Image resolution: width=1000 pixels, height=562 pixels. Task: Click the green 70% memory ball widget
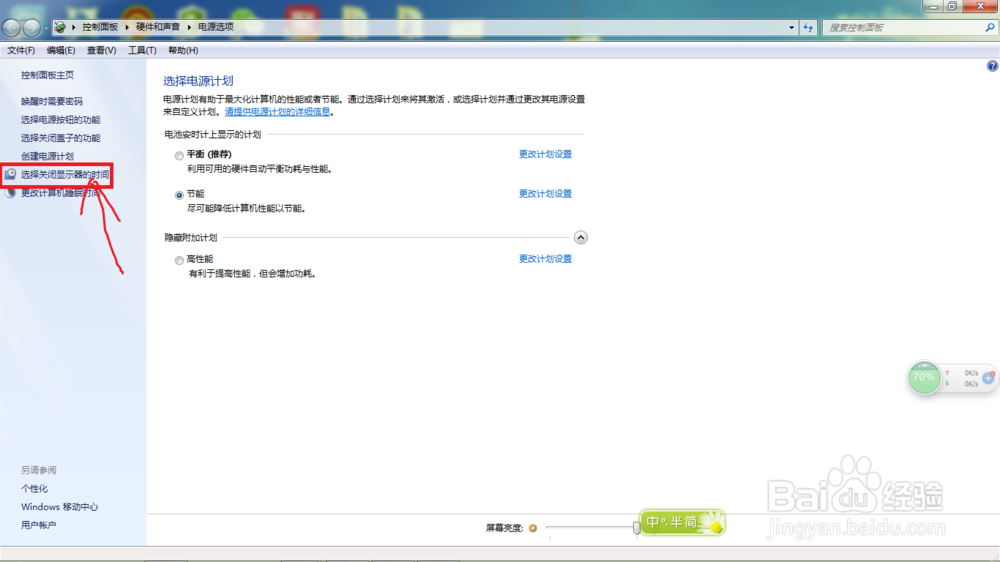(923, 378)
